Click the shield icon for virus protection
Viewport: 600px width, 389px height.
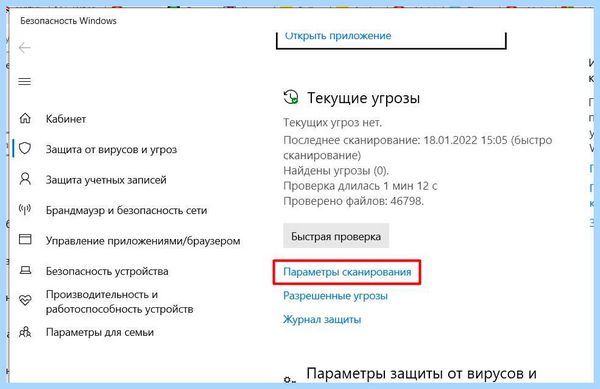(25, 148)
